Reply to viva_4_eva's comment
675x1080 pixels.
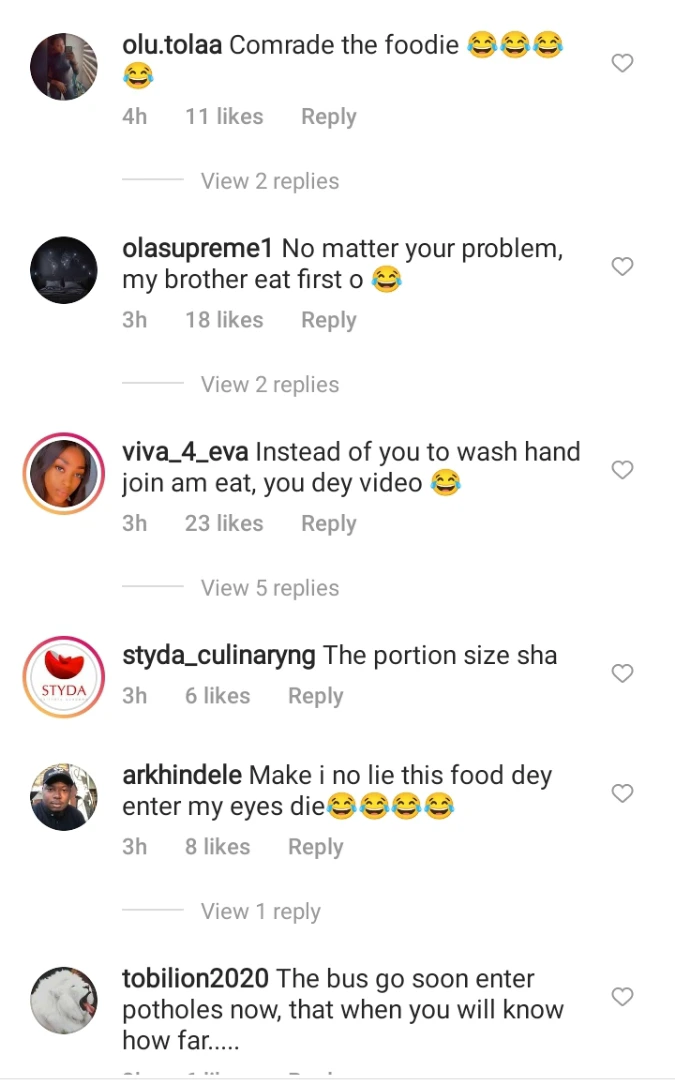click(328, 524)
